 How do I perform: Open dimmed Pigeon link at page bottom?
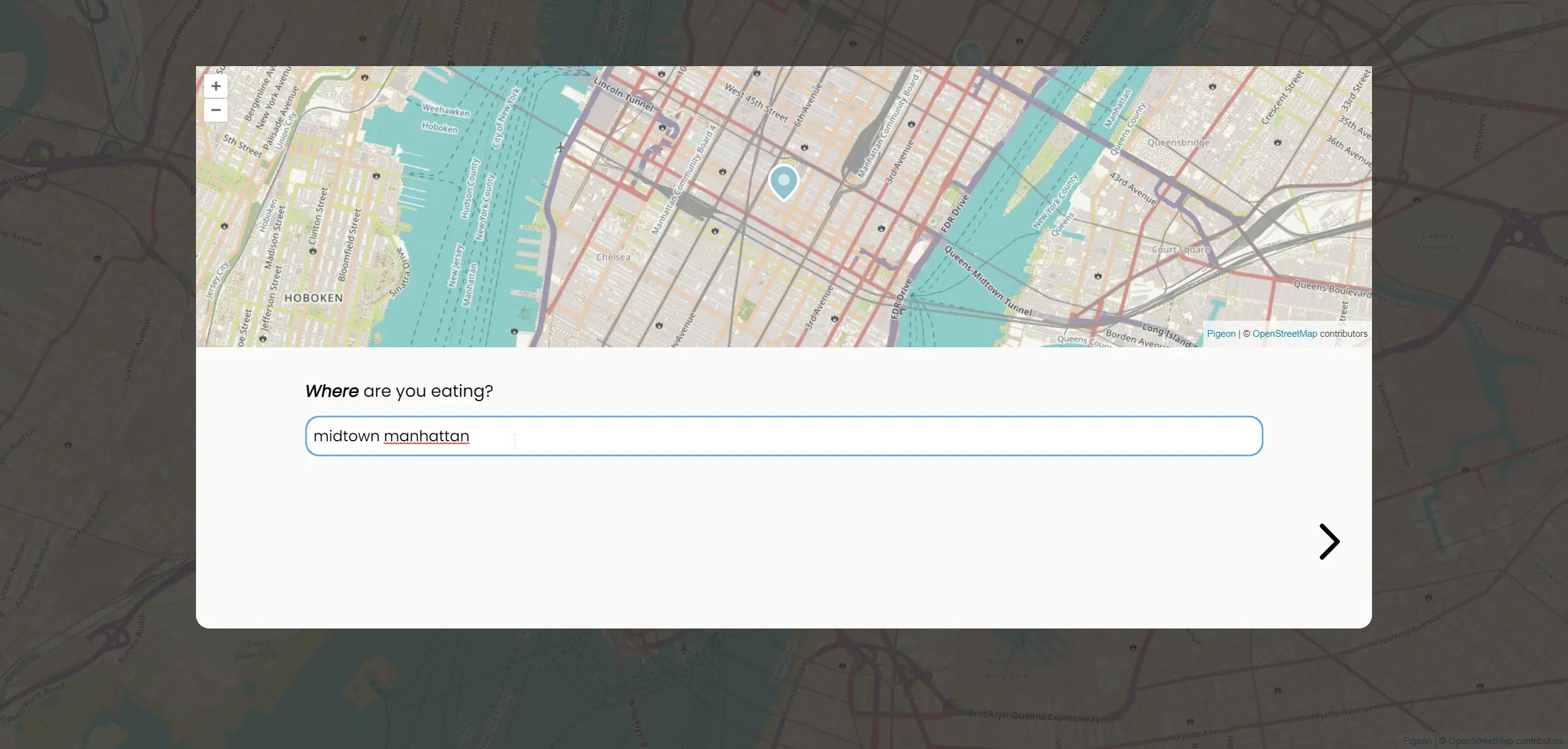[1417, 741]
